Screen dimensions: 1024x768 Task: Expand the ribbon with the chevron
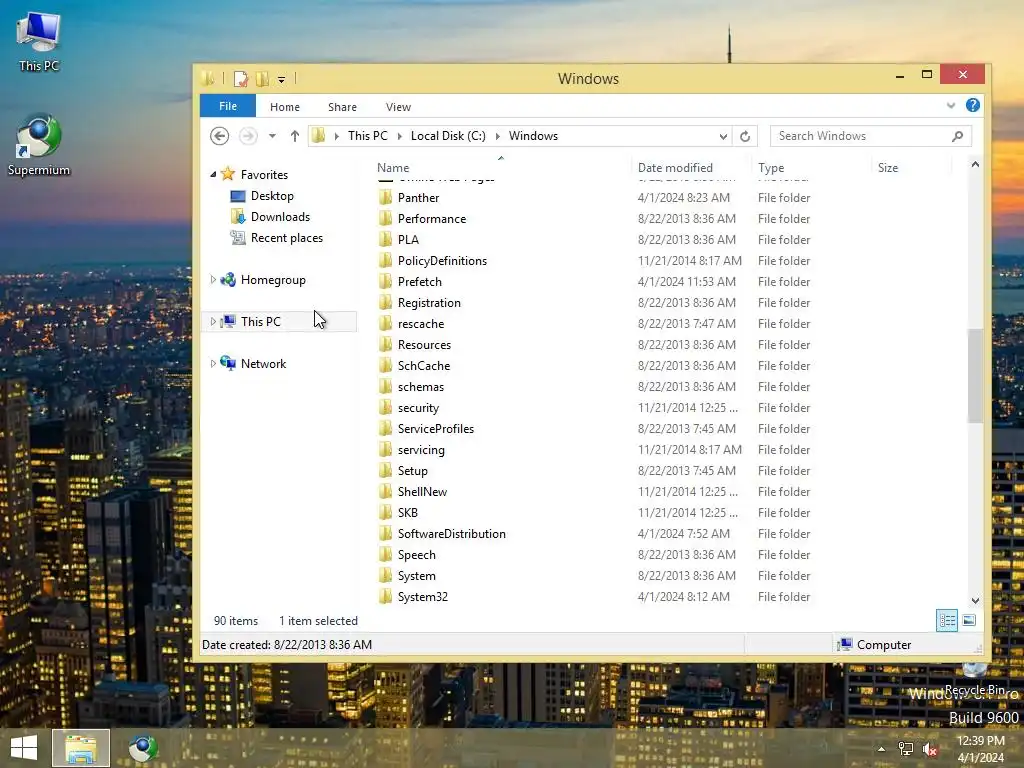[x=951, y=105]
